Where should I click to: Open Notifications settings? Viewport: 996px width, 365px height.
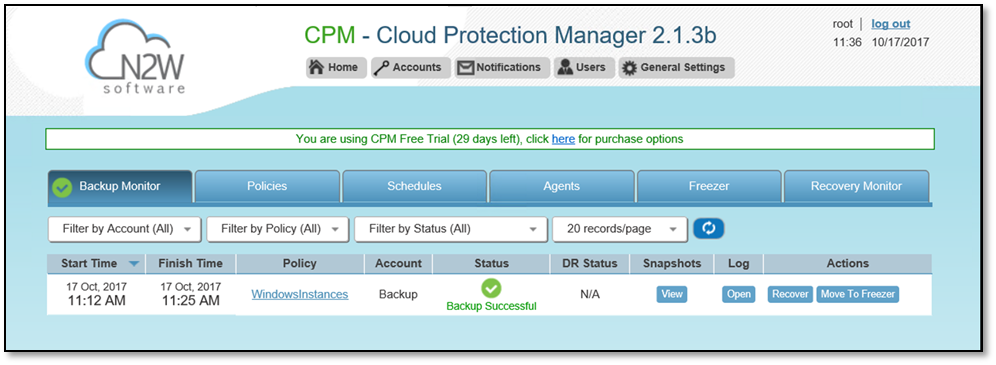coord(502,67)
